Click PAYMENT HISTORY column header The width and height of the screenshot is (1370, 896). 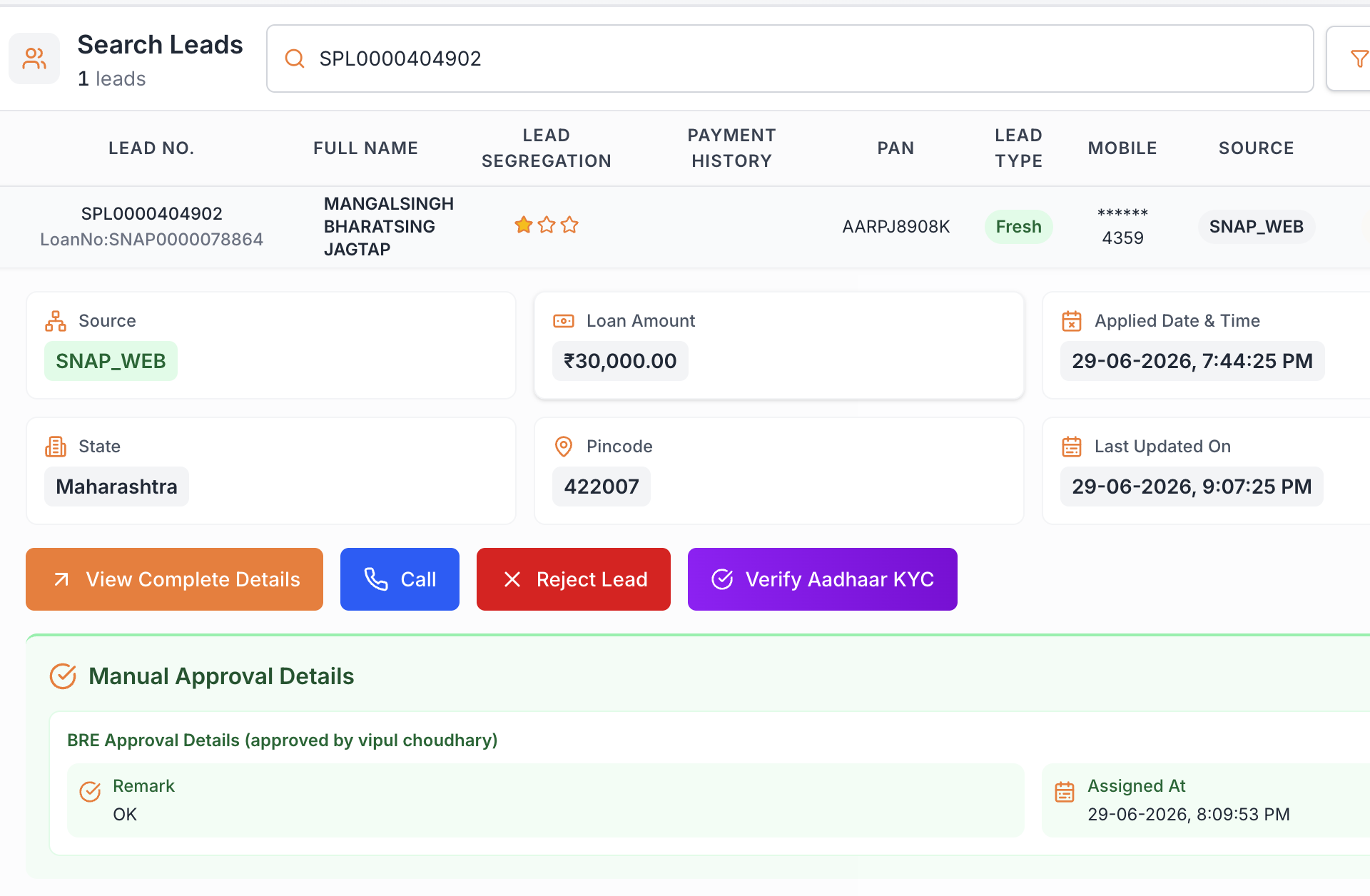pos(731,148)
